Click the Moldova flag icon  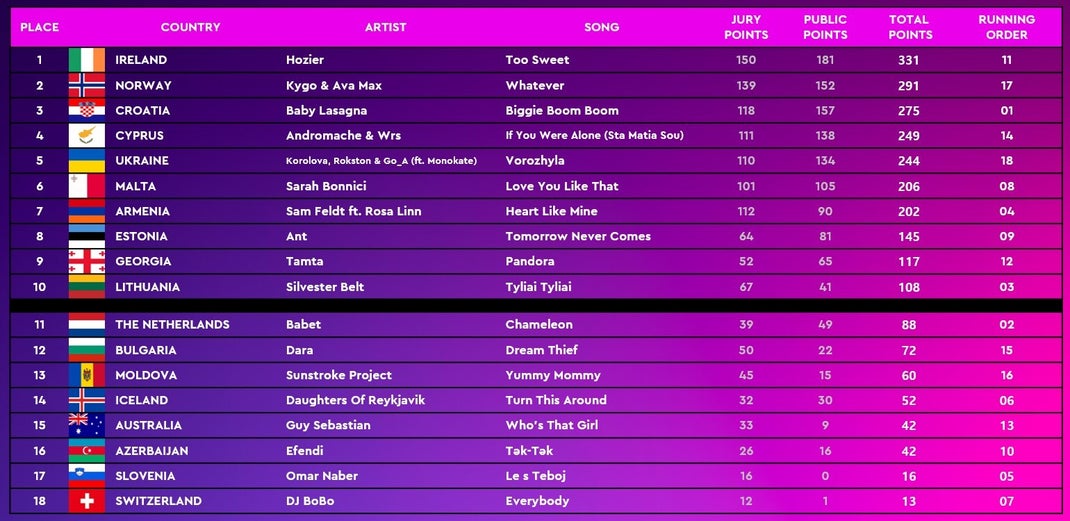coord(87,375)
